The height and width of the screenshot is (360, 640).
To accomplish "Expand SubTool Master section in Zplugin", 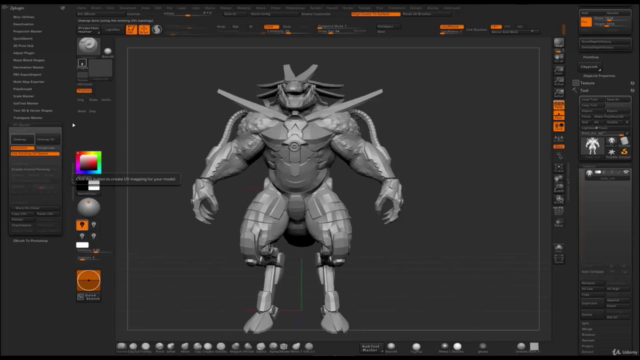I will tap(26, 103).
